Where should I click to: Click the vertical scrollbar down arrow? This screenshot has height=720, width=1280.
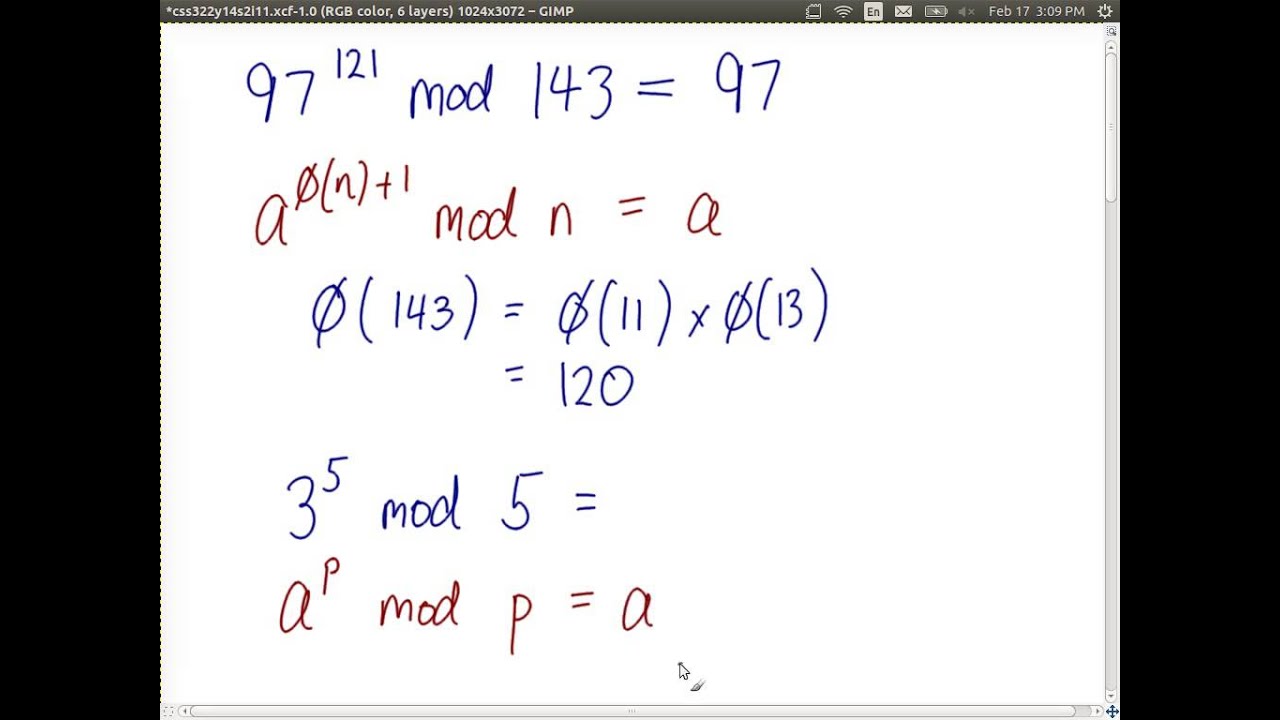click(x=1111, y=696)
